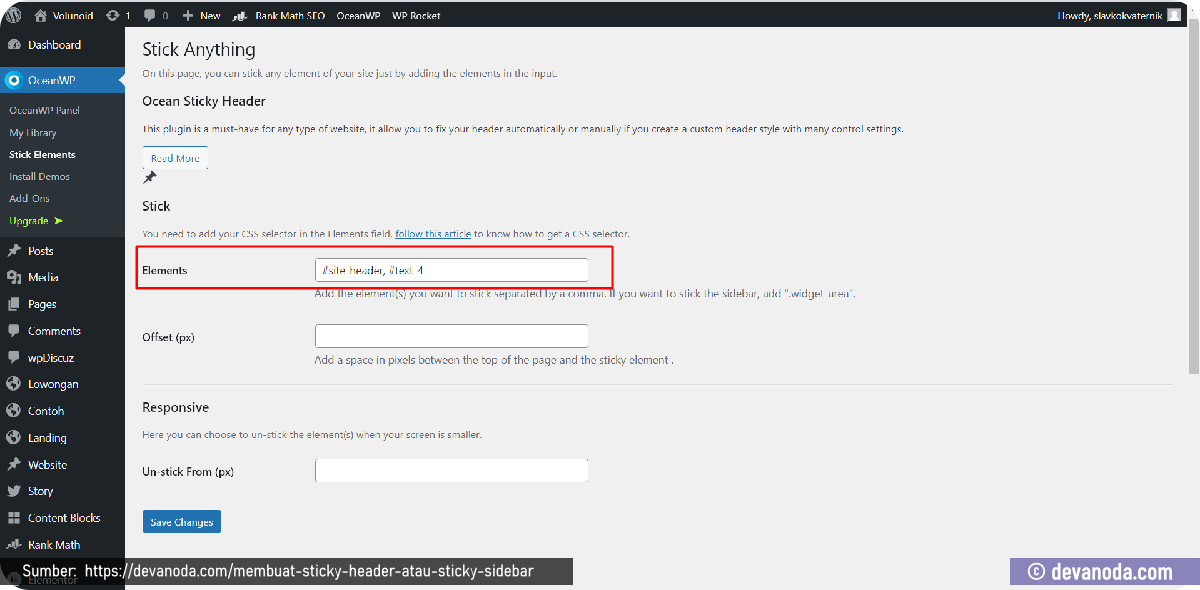Open the OceanWP Panel submenu item

(x=44, y=110)
